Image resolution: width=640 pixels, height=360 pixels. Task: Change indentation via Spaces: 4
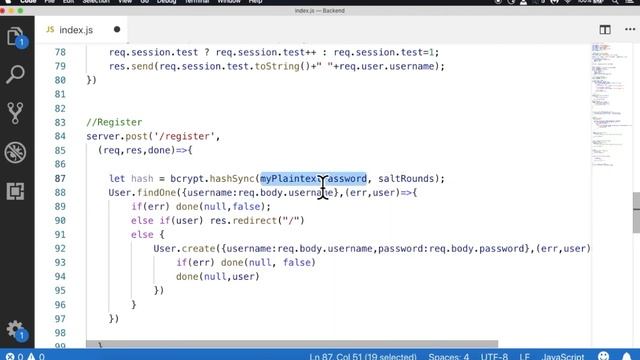[x=449, y=357]
